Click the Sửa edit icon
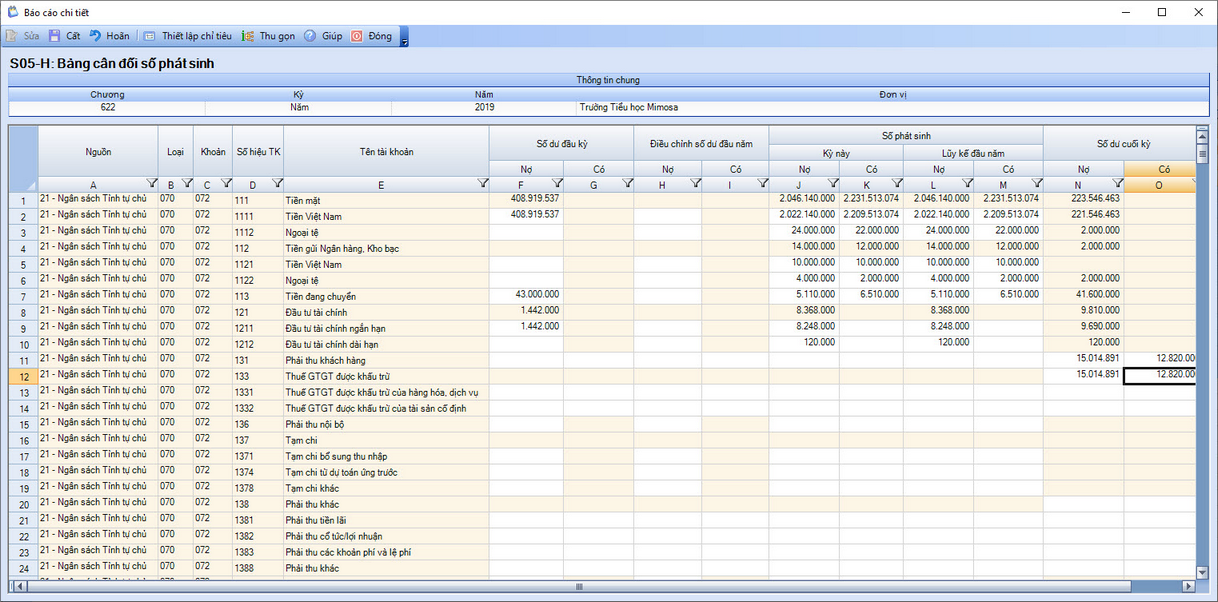 [13, 36]
